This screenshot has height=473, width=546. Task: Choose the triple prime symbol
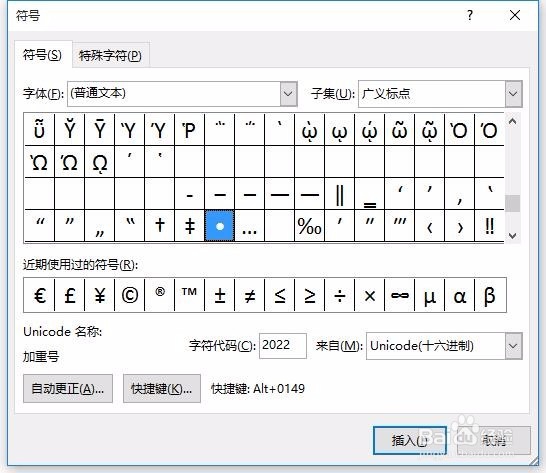point(399,226)
